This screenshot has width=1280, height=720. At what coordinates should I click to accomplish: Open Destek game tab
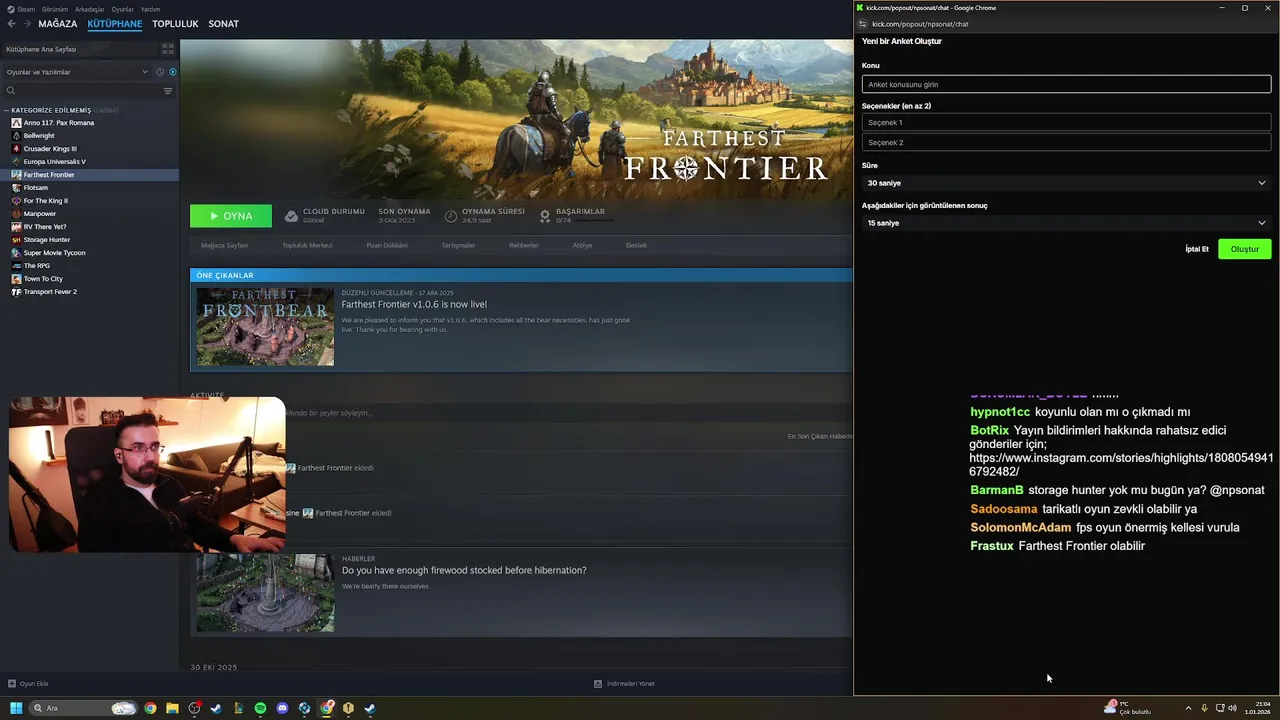[x=636, y=245]
